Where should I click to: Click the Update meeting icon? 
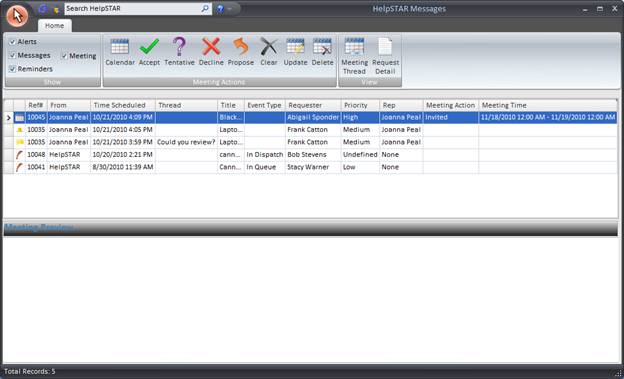(295, 52)
